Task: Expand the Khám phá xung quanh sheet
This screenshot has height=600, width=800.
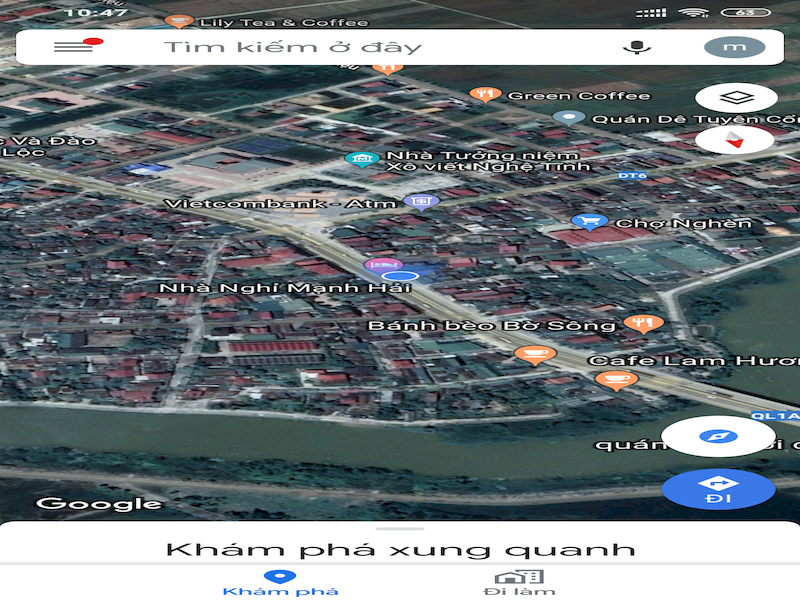Action: click(x=400, y=549)
